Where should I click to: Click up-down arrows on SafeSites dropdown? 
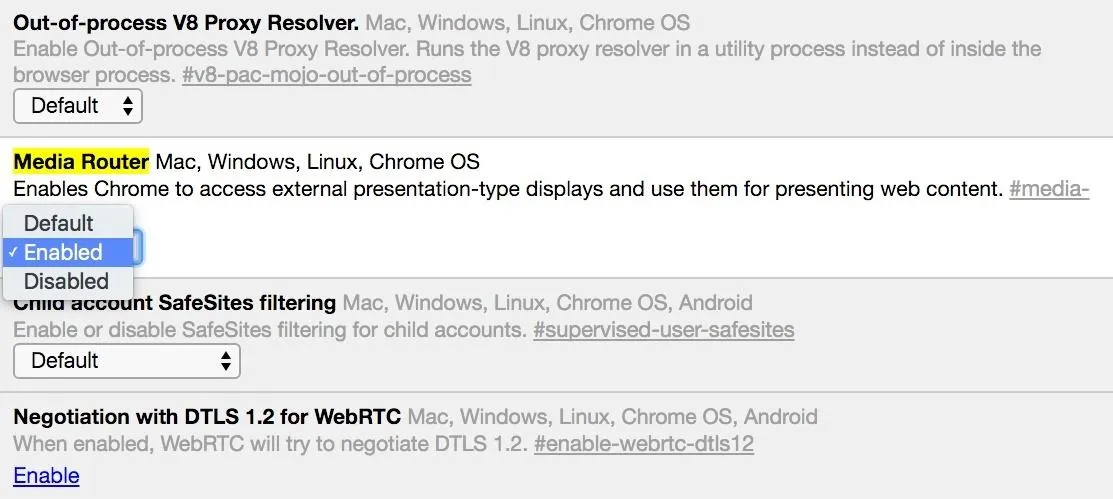pos(226,361)
